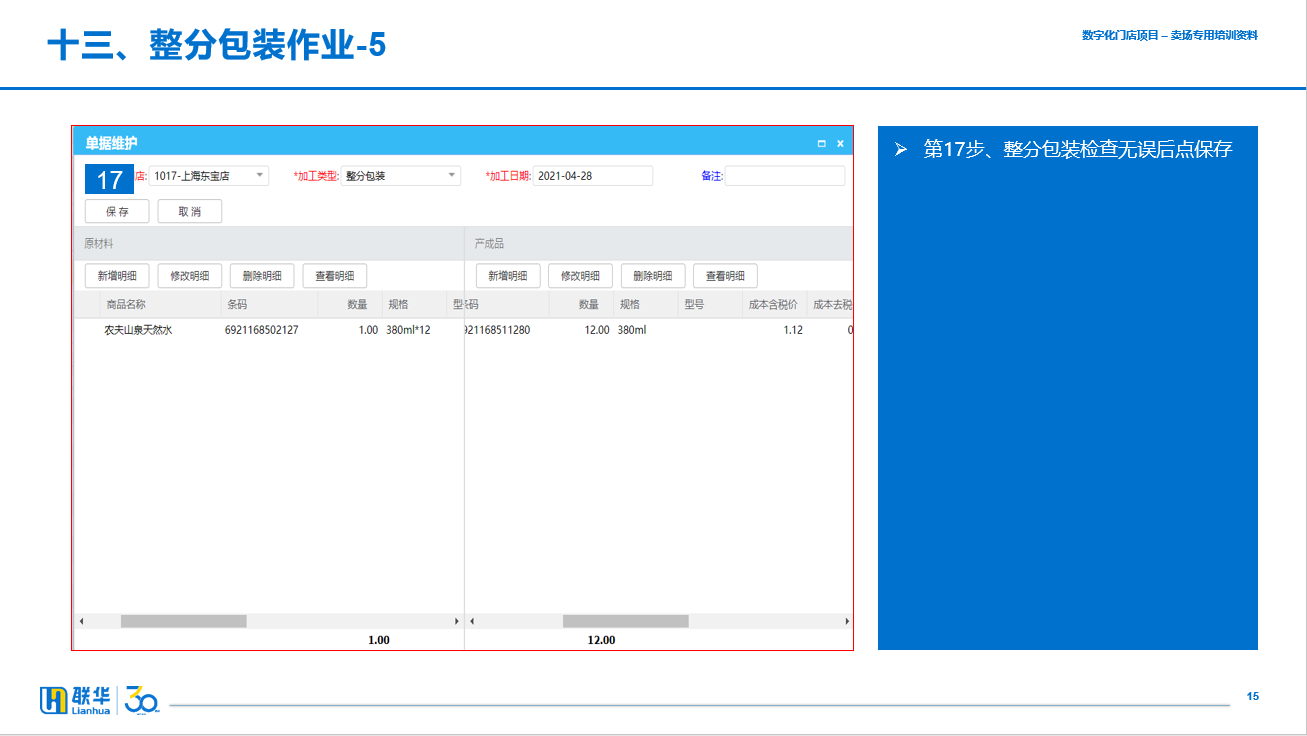
Task: Click the 数量 column header in 产成品
Action: coord(580,304)
